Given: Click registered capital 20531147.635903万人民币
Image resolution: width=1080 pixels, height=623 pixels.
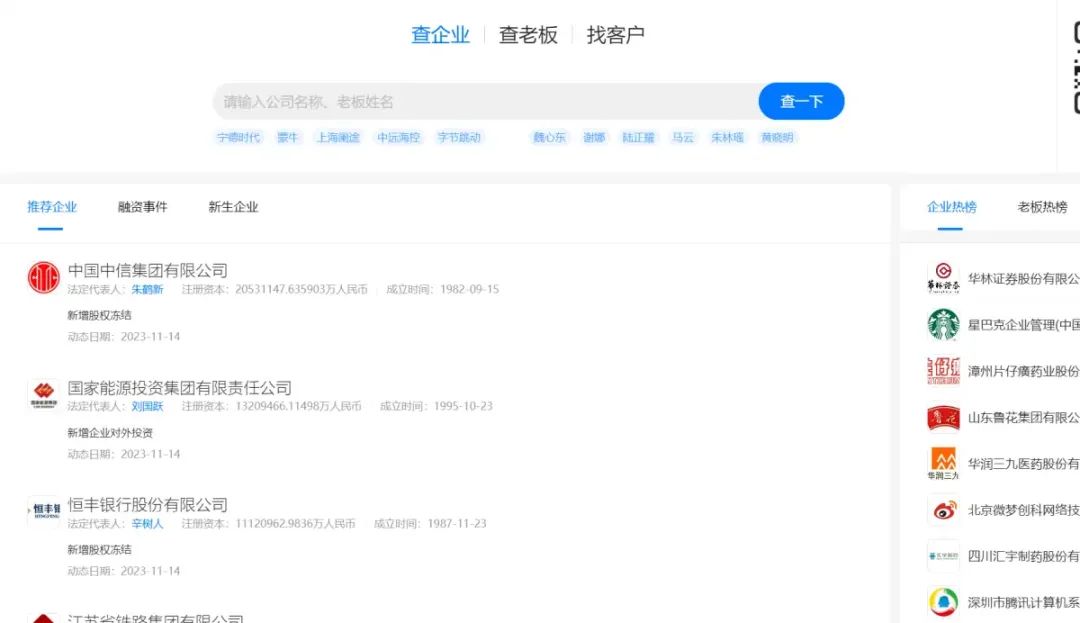Looking at the screenshot, I should click(x=301, y=290).
